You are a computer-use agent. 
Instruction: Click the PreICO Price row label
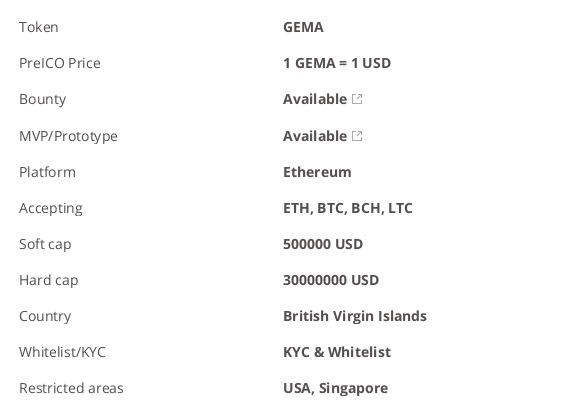(x=60, y=63)
